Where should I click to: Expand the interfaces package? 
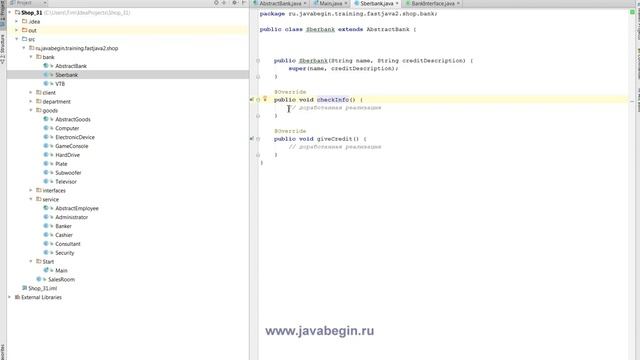(31, 191)
